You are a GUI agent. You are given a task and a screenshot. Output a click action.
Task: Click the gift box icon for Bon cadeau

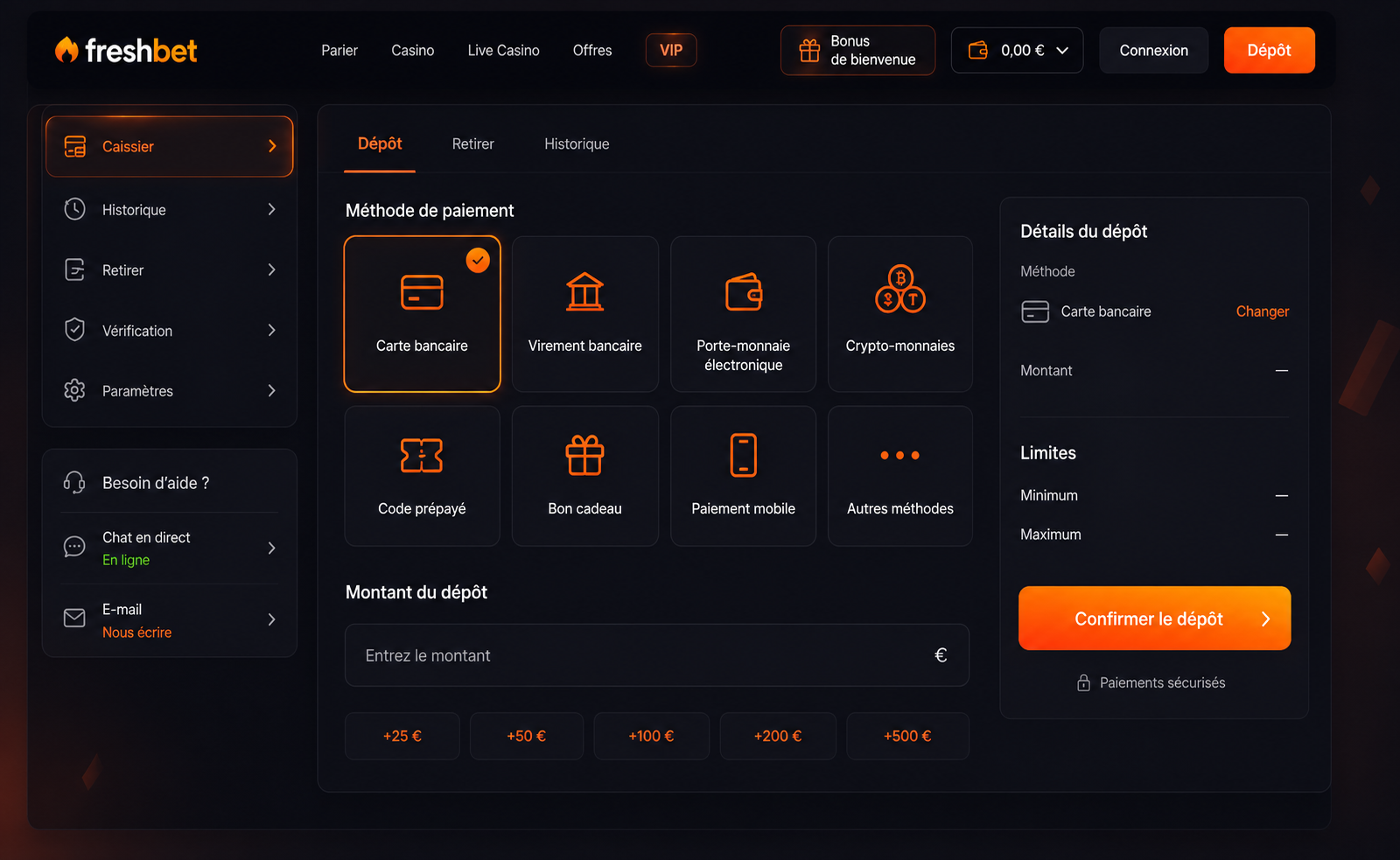point(584,455)
